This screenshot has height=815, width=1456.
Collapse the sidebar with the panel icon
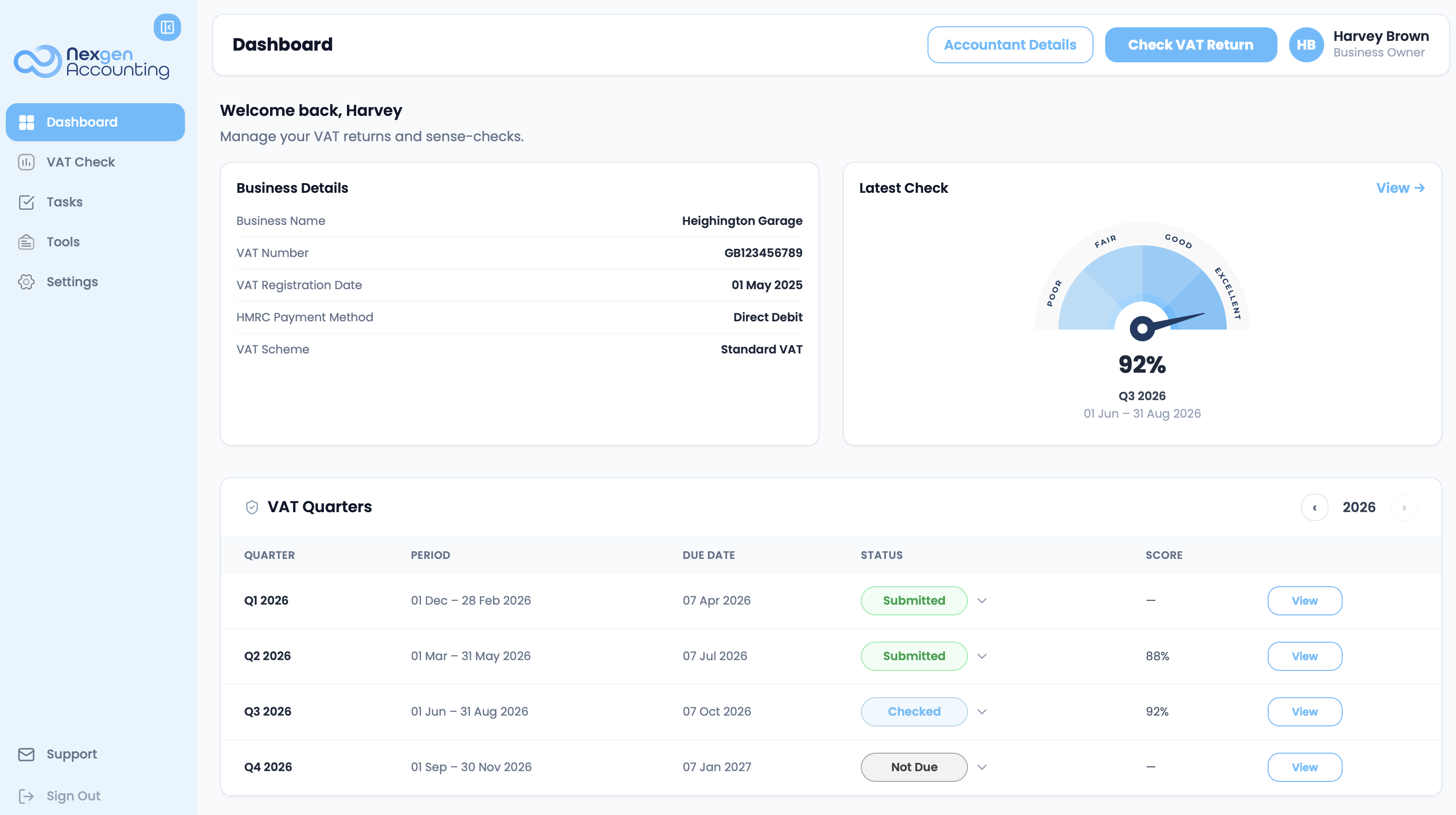click(x=167, y=27)
